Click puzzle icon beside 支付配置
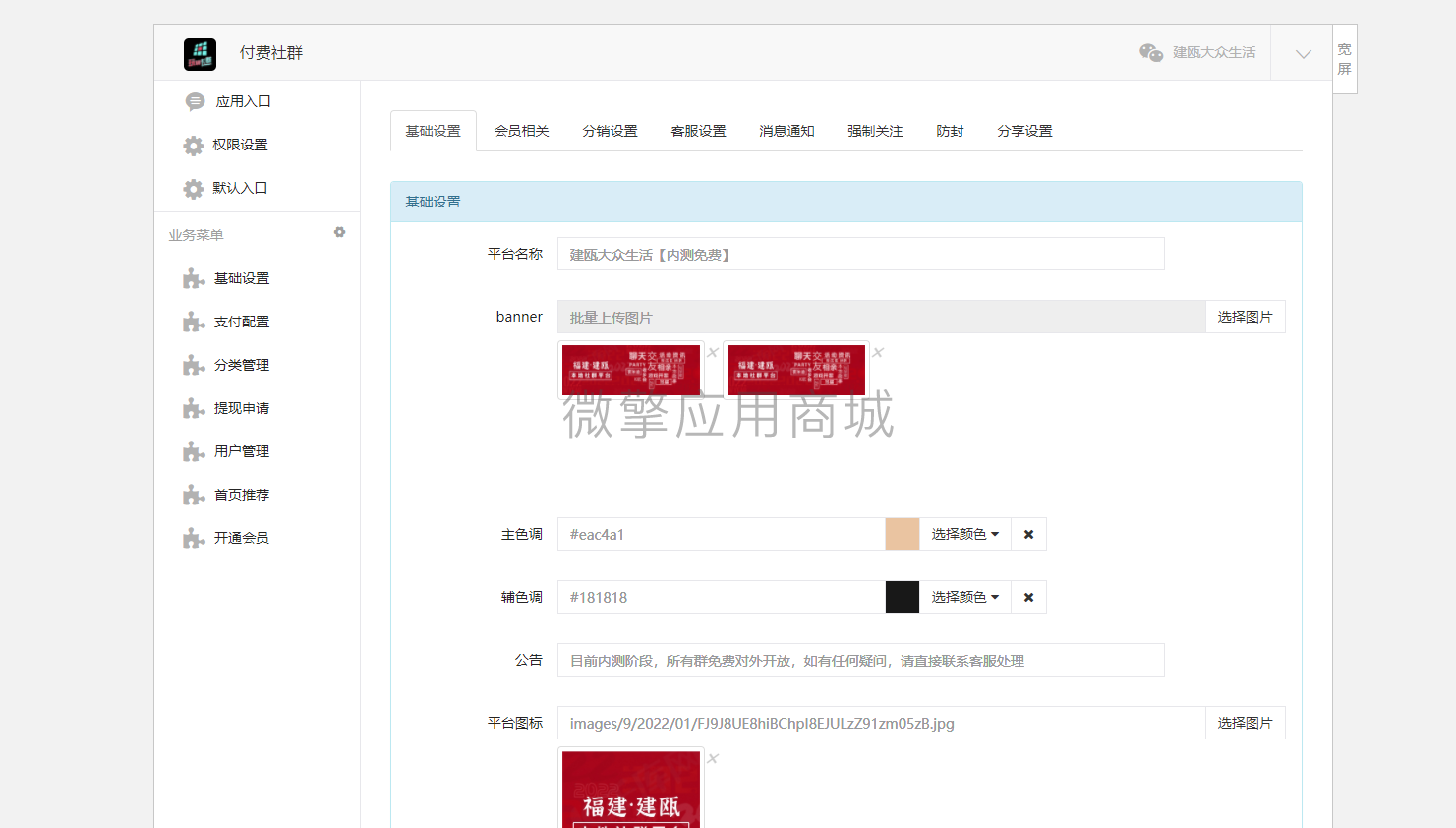The image size is (1456, 828). tap(194, 323)
